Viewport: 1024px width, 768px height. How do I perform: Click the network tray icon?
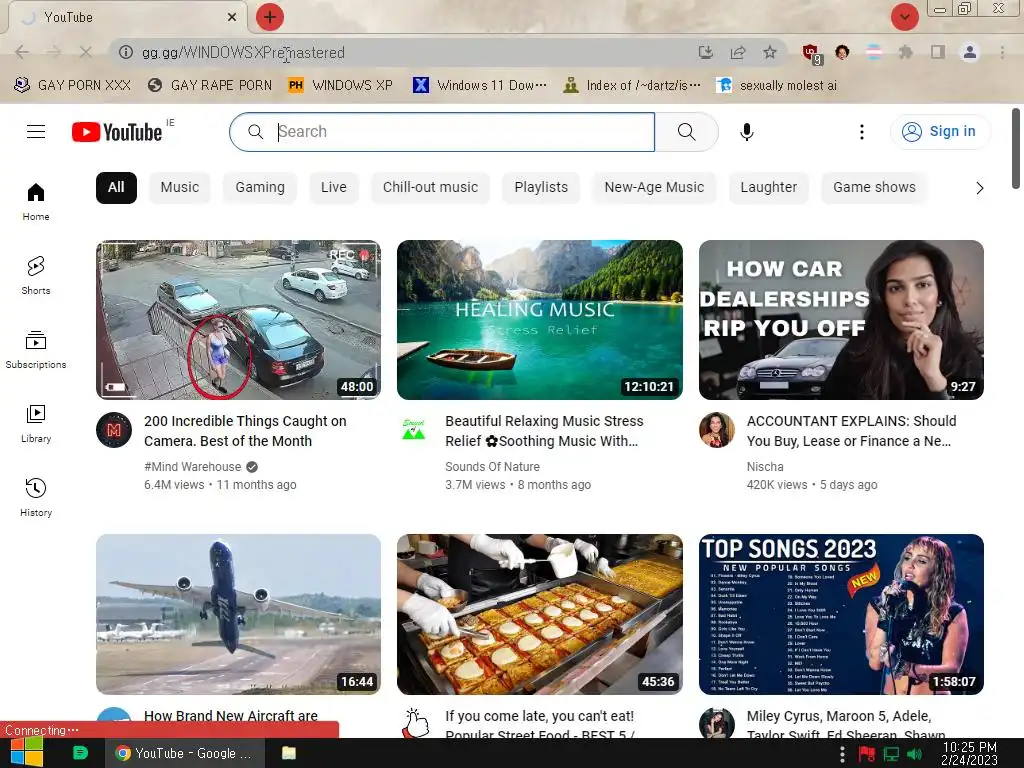point(891,754)
